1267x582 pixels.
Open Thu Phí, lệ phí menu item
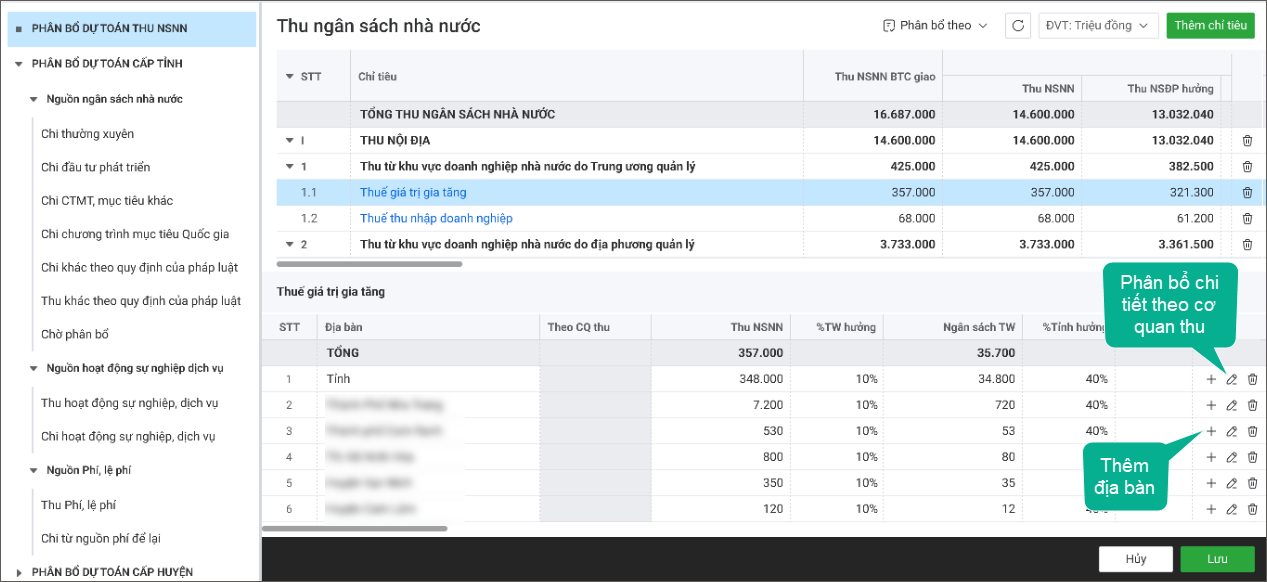pos(78,505)
